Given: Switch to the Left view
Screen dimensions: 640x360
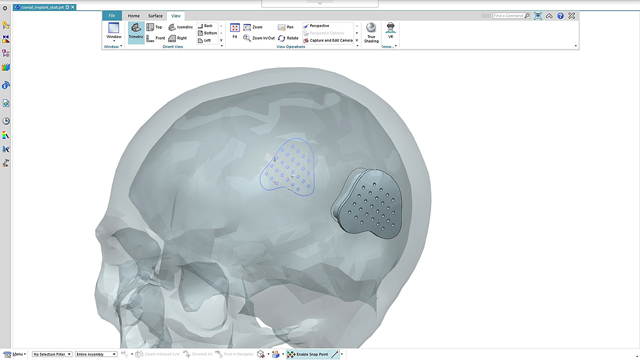Looking at the screenshot, I should pos(204,40).
